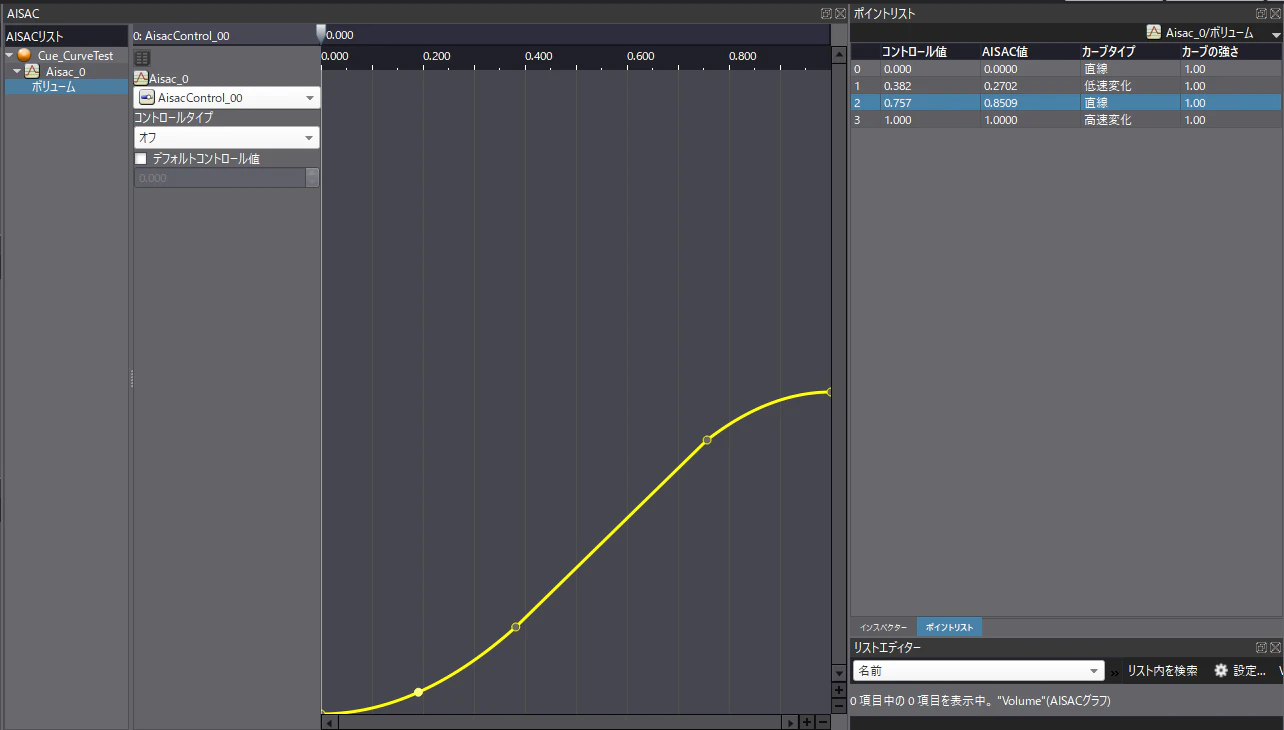Viewport: 1284px width, 730px height.
Task: Click horizontal zoom out minus button
Action: tap(823, 722)
